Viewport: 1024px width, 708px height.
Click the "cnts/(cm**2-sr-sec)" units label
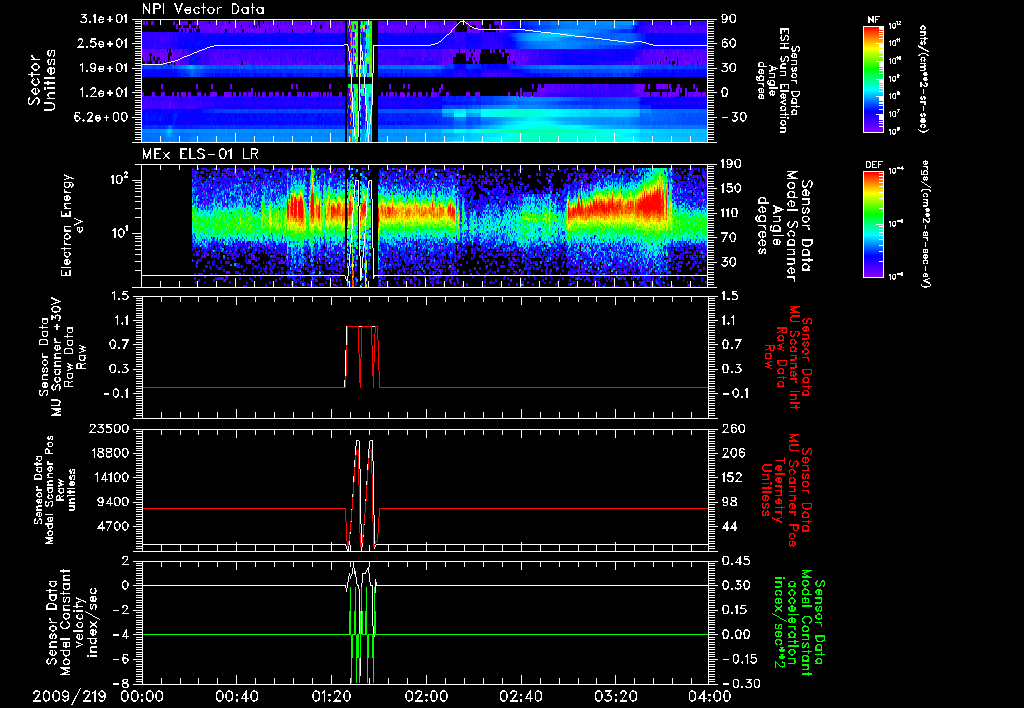click(923, 78)
